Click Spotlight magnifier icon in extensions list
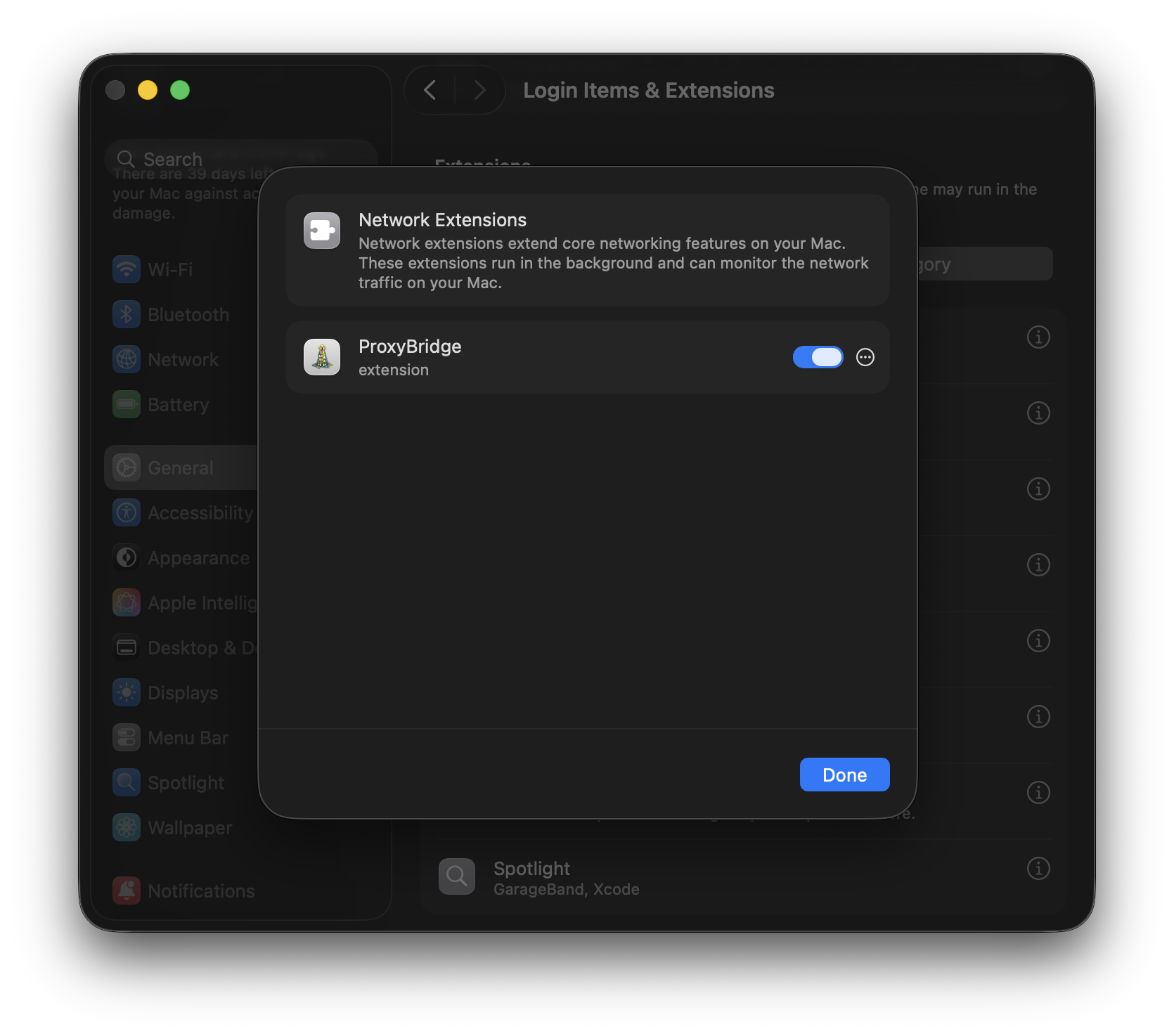The height and width of the screenshot is (1036, 1174). 457,876
